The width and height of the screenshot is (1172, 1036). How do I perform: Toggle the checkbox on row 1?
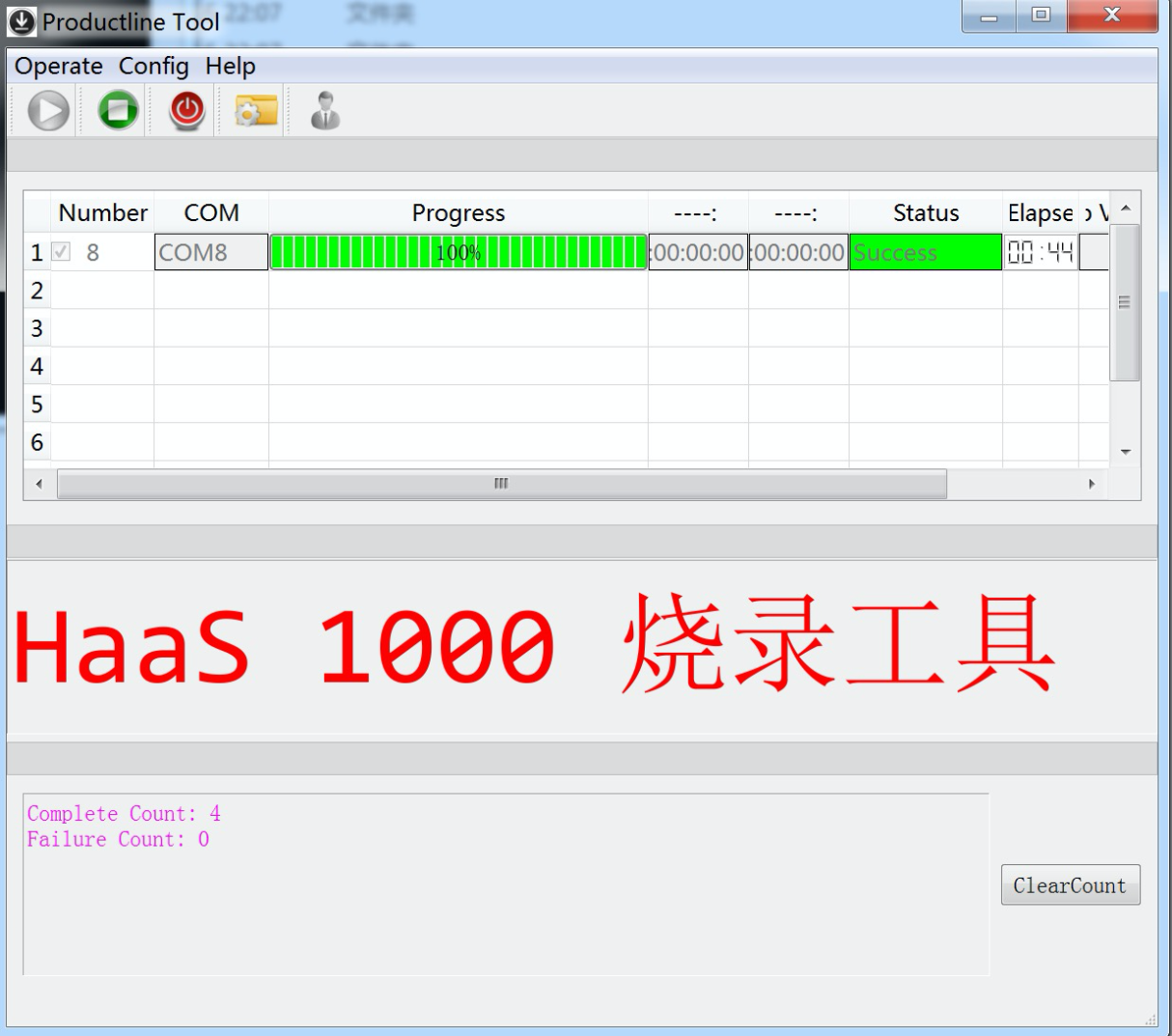(x=60, y=250)
